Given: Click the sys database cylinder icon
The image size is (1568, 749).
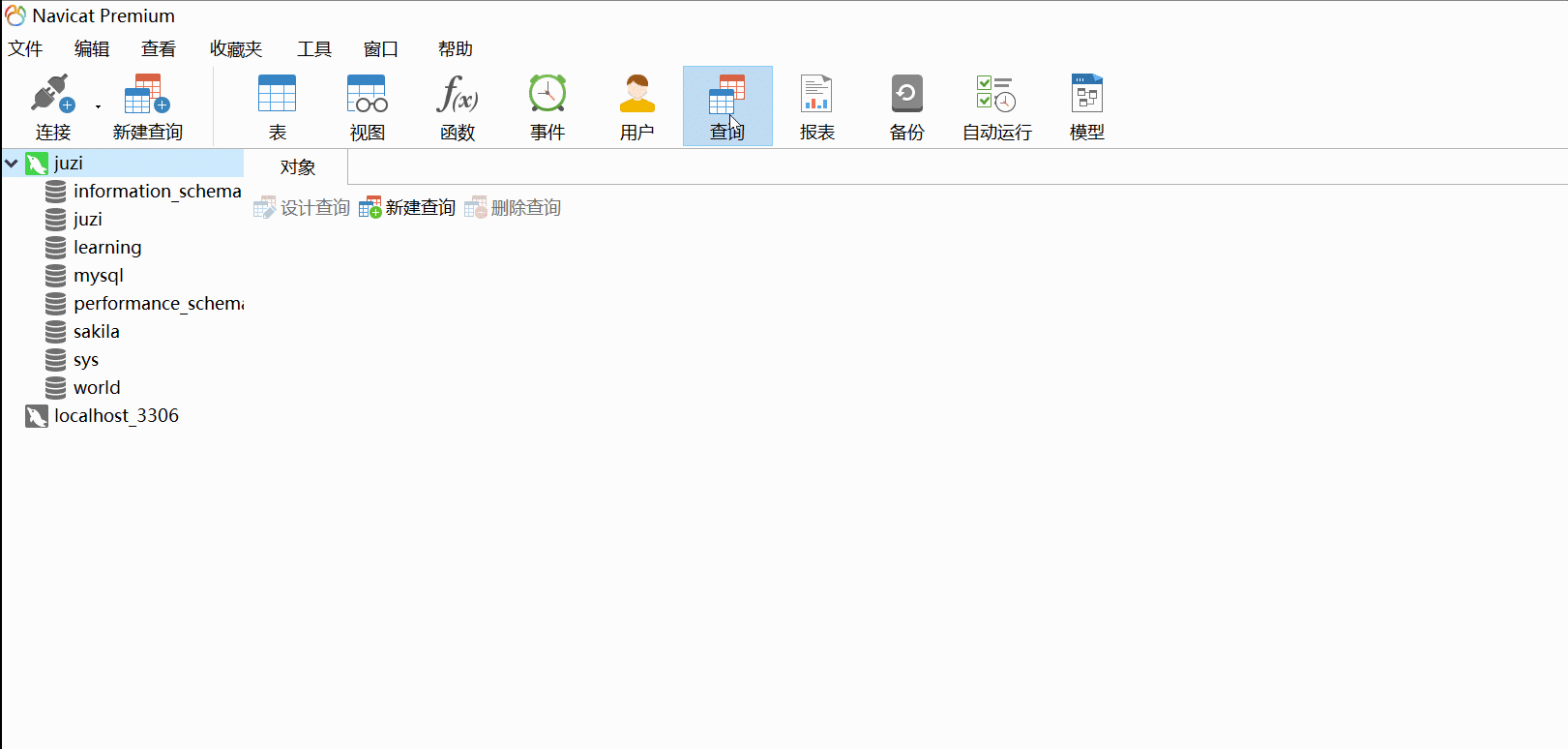Looking at the screenshot, I should point(56,360).
